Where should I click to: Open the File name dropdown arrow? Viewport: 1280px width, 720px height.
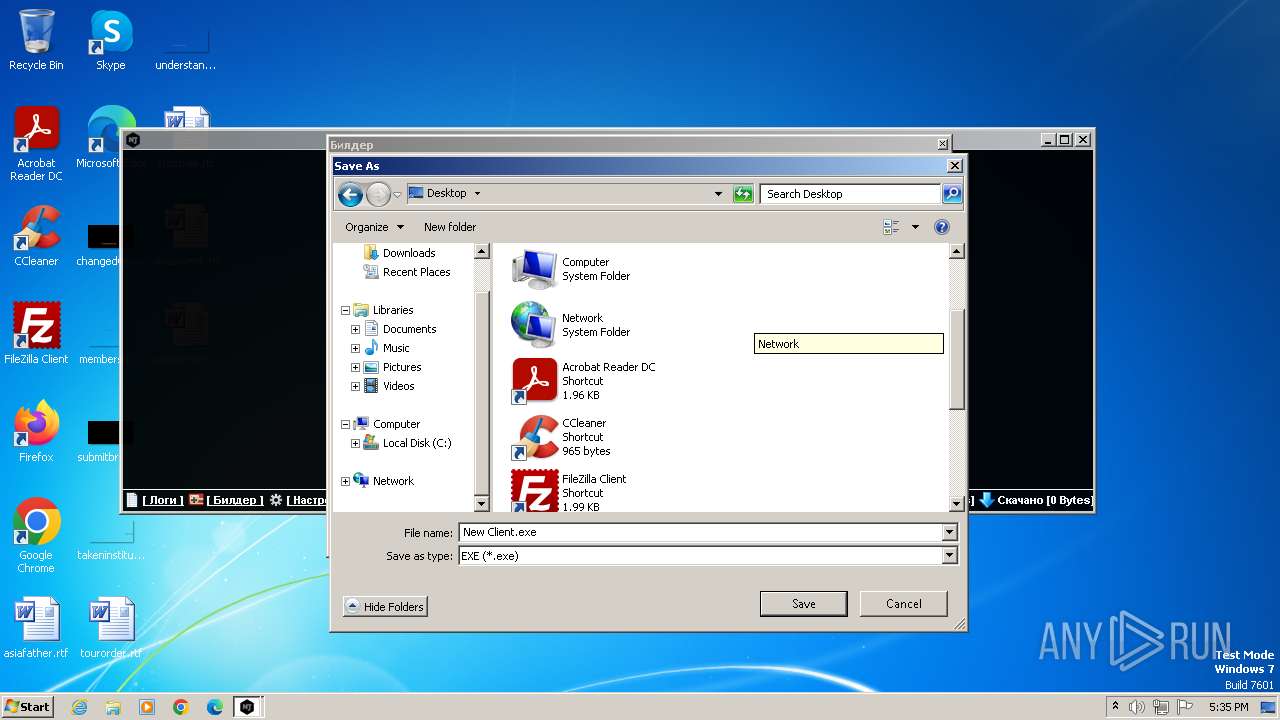pyautogui.click(x=949, y=533)
